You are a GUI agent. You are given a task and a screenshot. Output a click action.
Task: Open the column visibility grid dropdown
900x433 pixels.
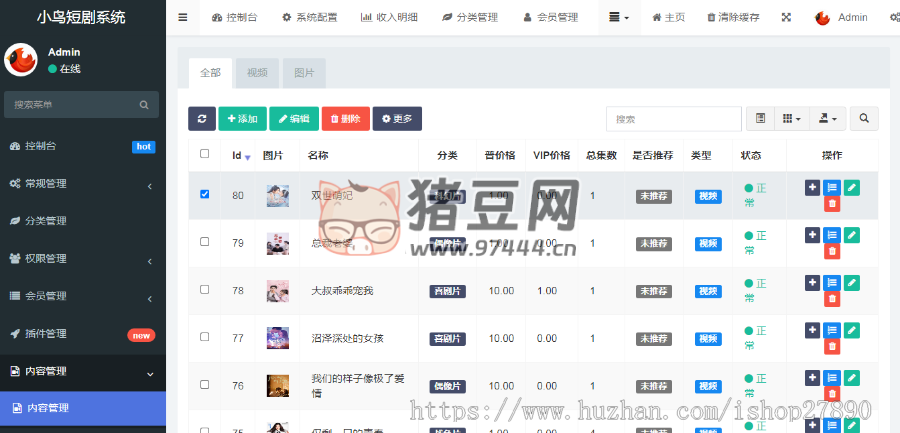791,119
